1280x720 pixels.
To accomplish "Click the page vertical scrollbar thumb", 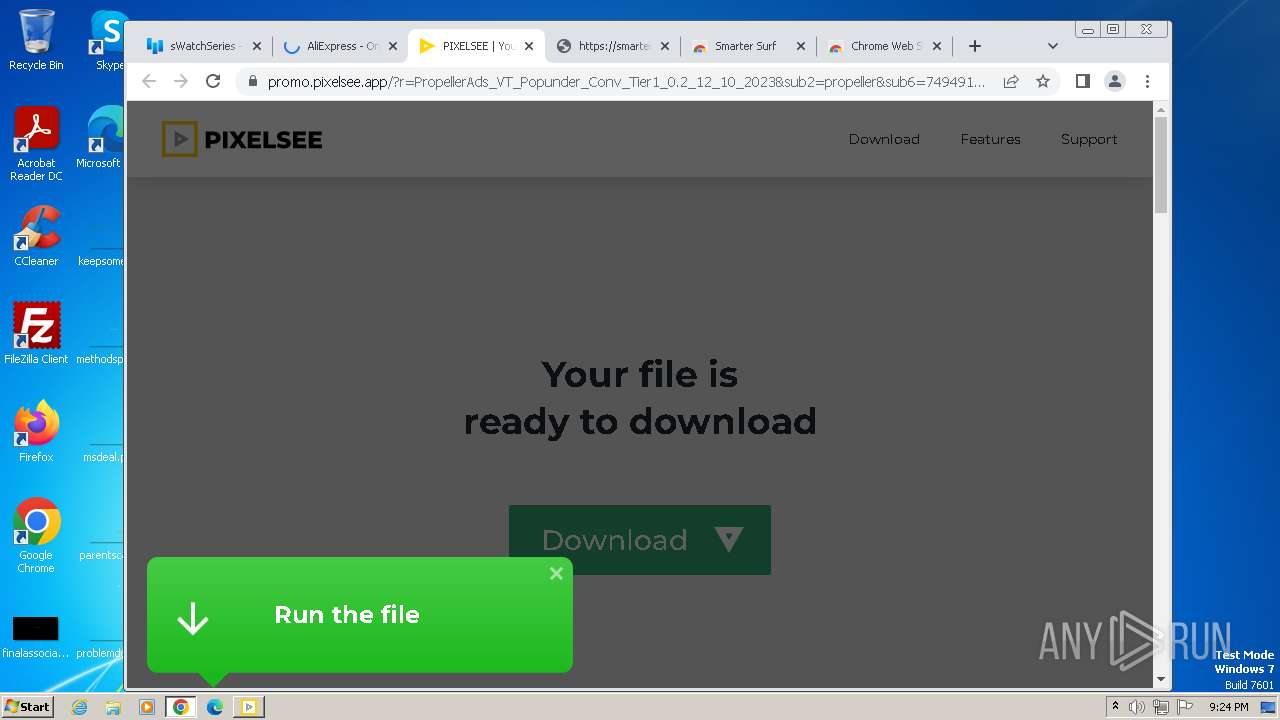I will click(x=1161, y=165).
